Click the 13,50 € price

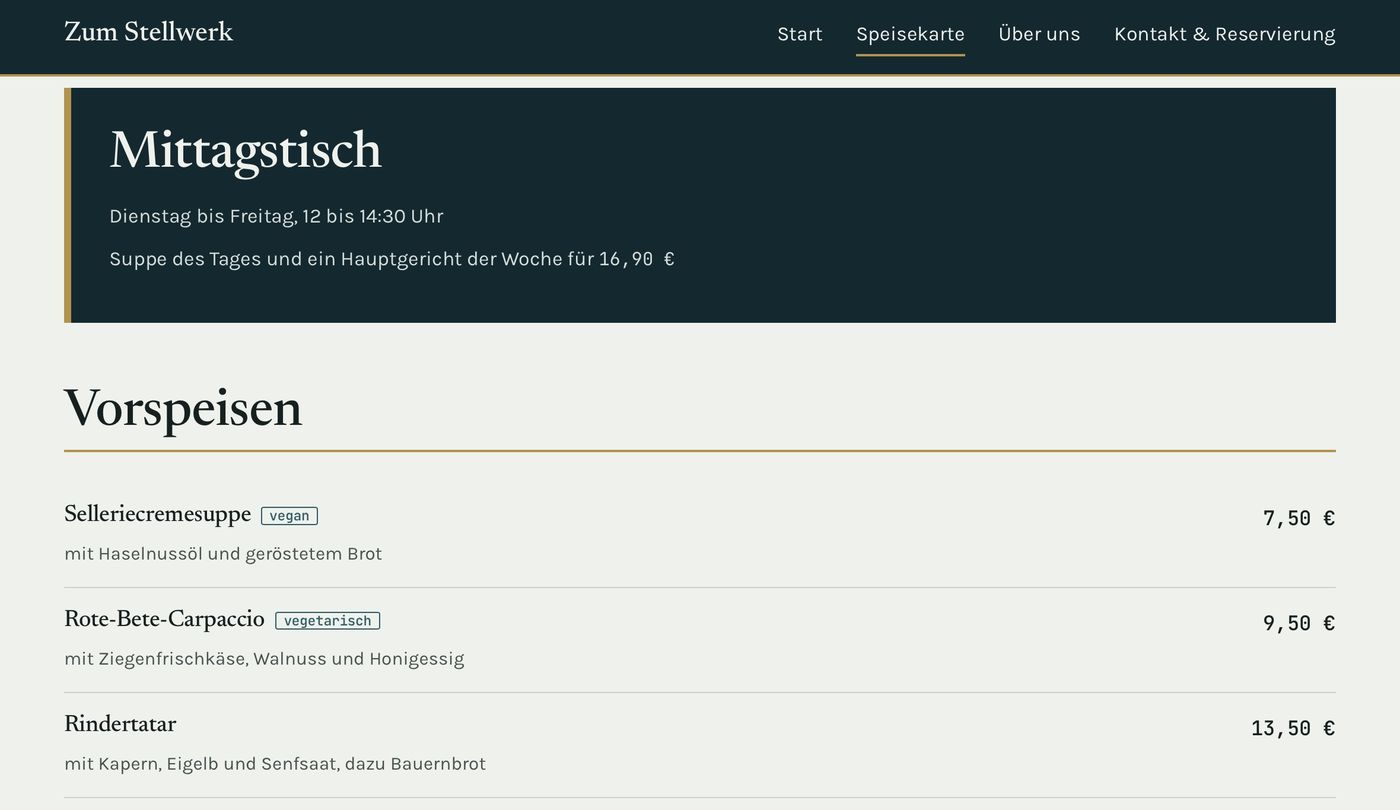[x=1293, y=728]
